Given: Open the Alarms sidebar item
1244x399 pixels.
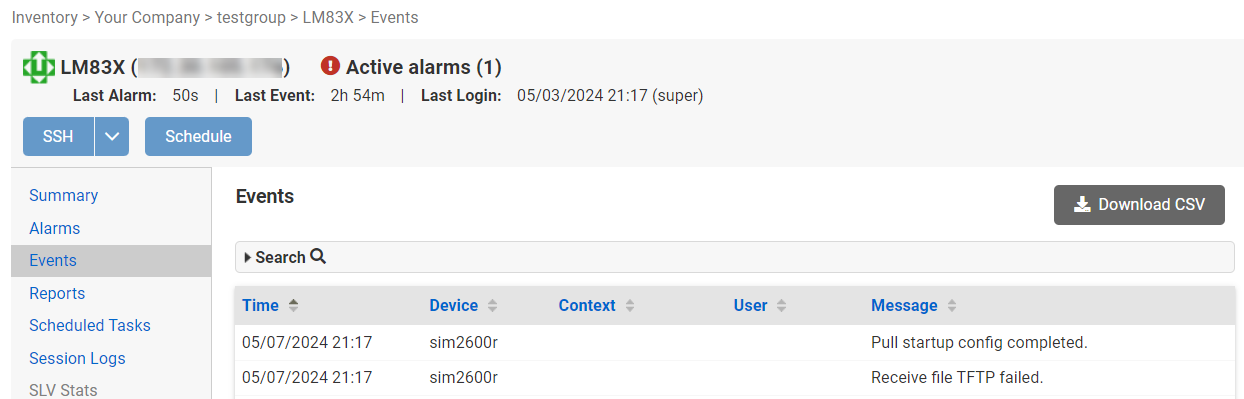Looking at the screenshot, I should tap(54, 228).
